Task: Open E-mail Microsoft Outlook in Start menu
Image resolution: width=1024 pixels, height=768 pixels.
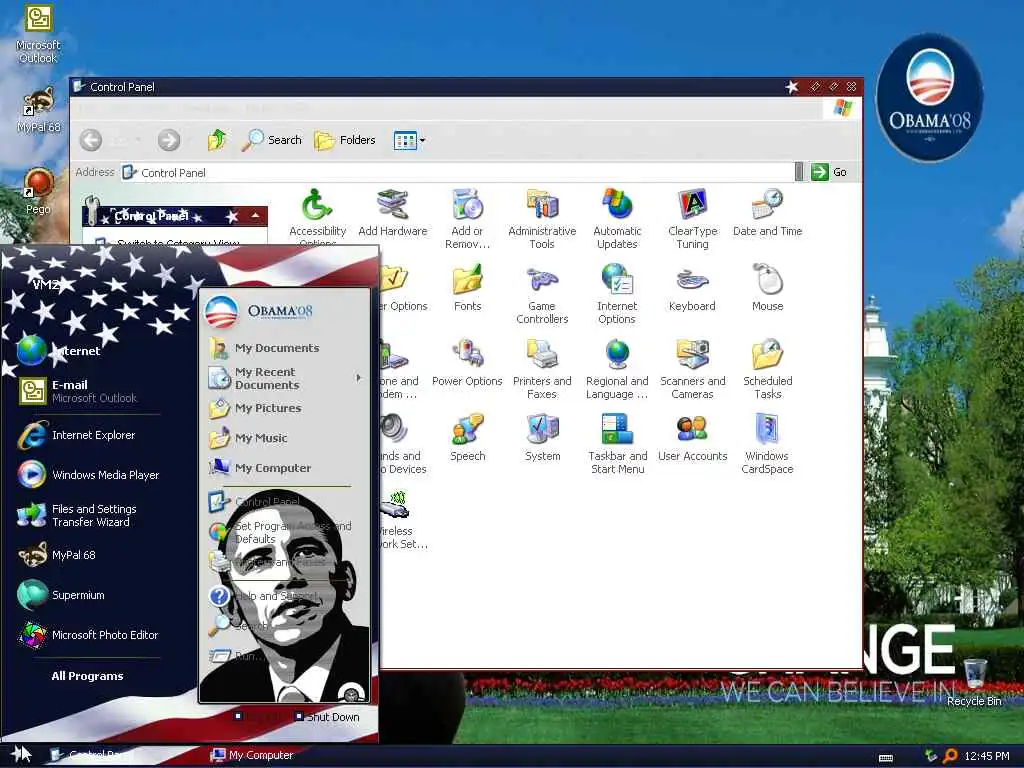Action: tap(78, 391)
